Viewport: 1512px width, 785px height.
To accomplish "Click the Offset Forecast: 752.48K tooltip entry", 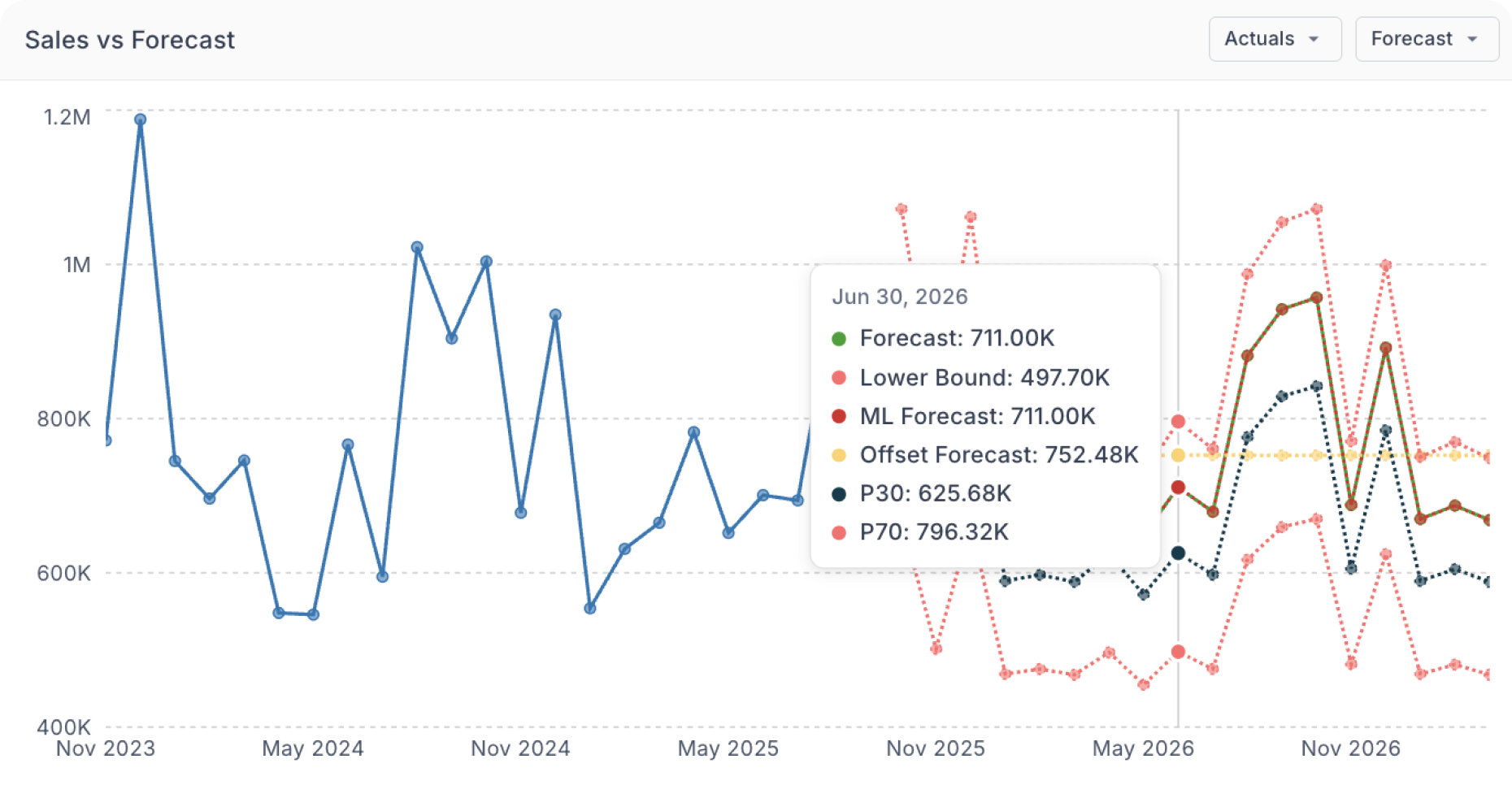I will coord(999,455).
